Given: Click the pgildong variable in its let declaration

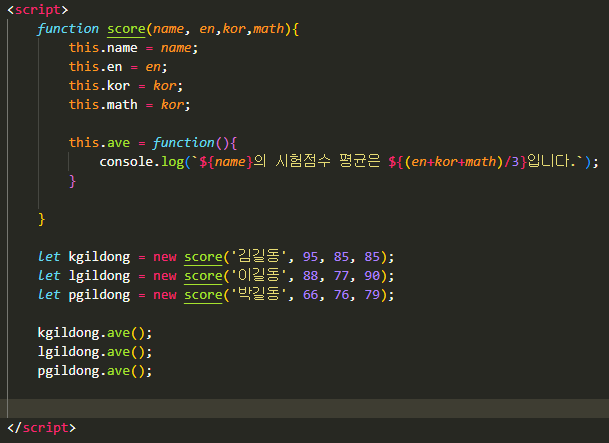Looking at the screenshot, I should (99, 295).
